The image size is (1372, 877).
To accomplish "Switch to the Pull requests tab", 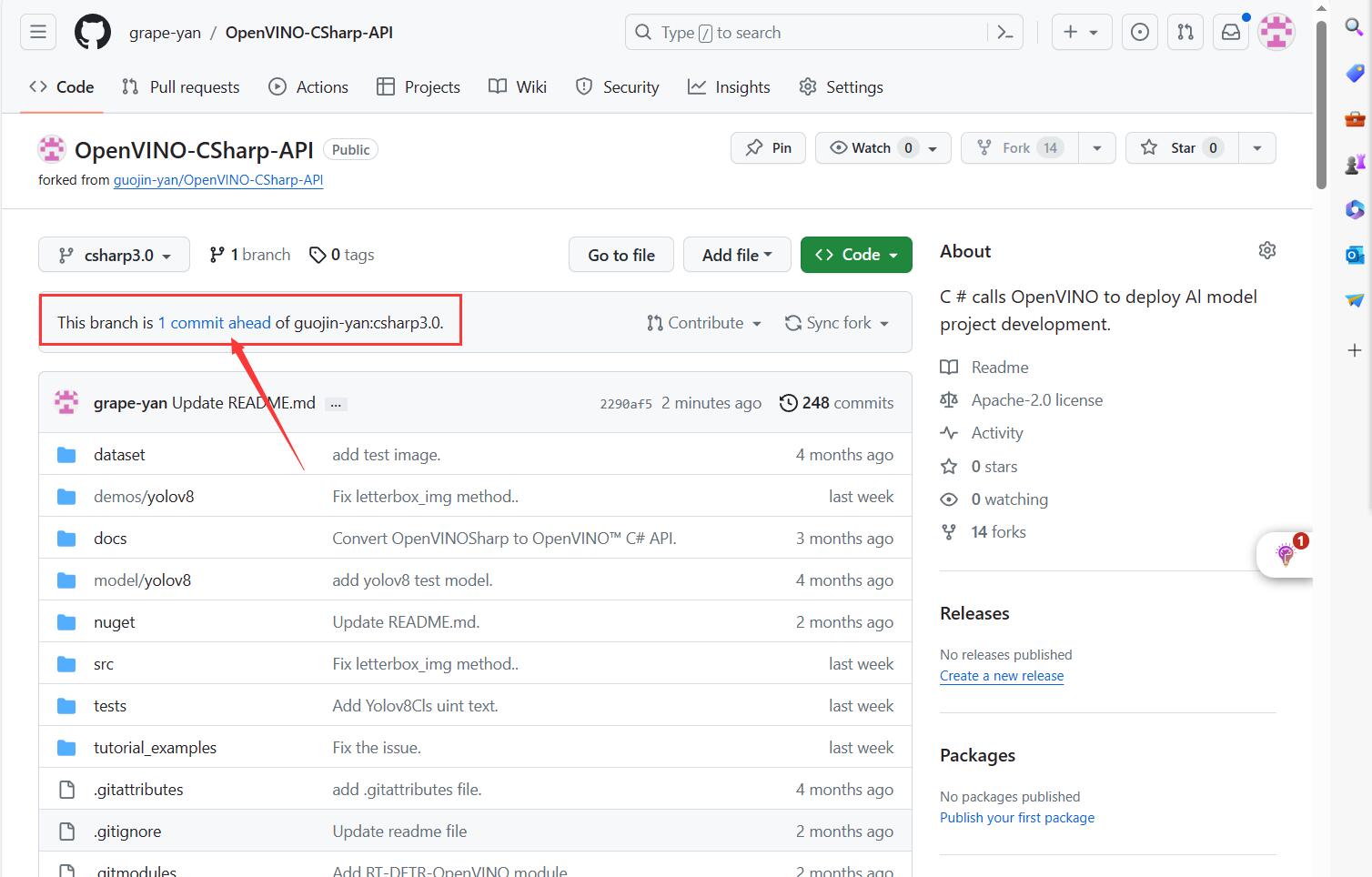I will pos(180,87).
